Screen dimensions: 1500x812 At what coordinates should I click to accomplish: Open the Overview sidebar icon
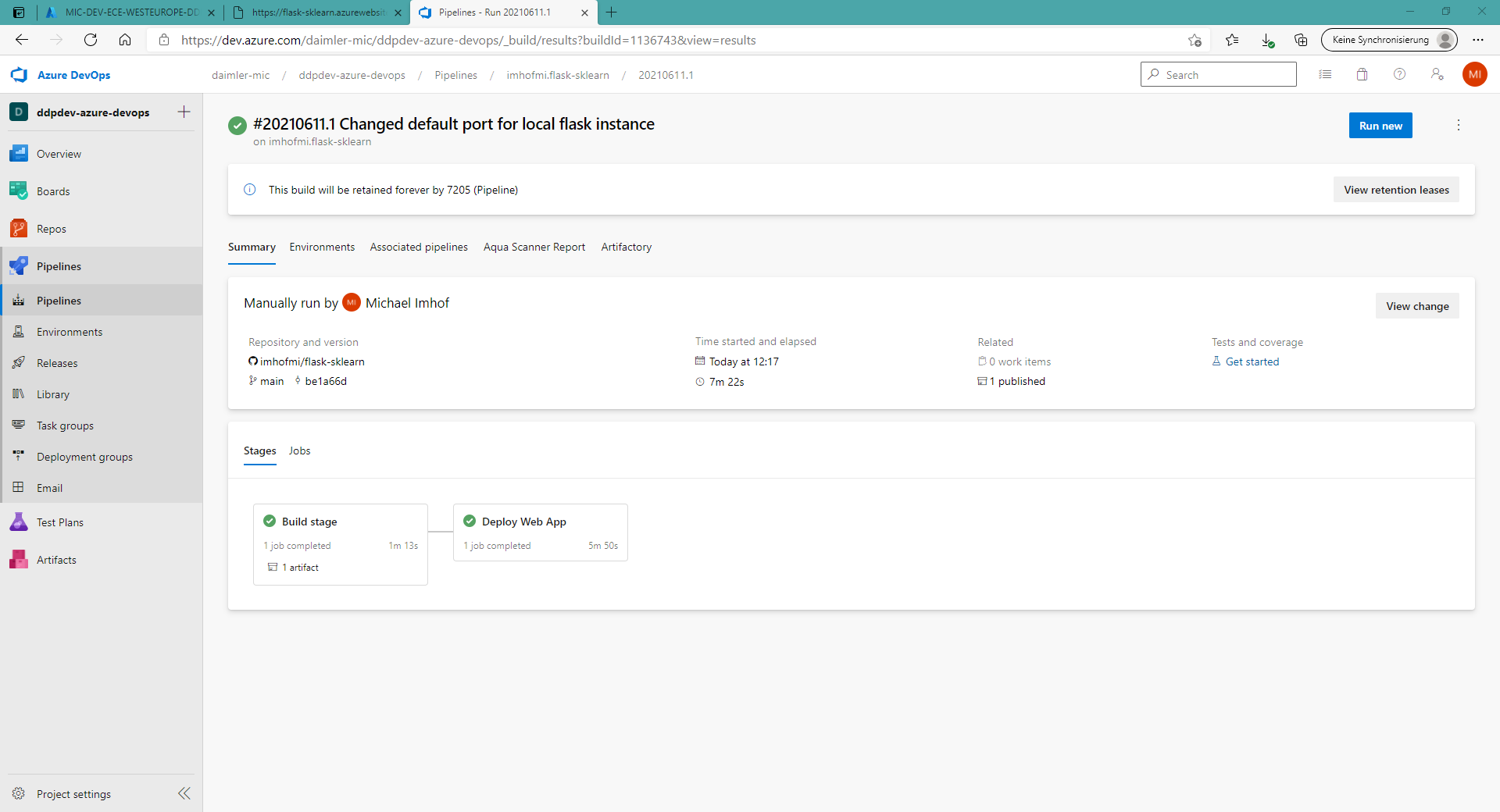19,154
